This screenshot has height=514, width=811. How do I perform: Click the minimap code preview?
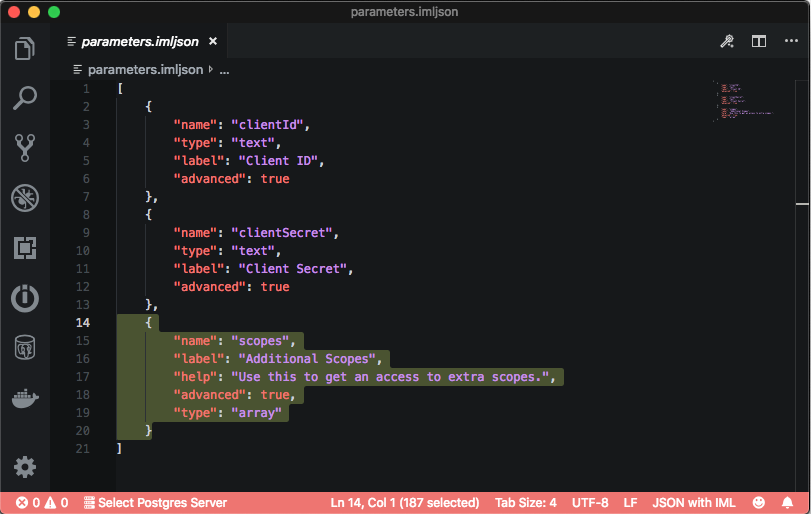point(744,101)
